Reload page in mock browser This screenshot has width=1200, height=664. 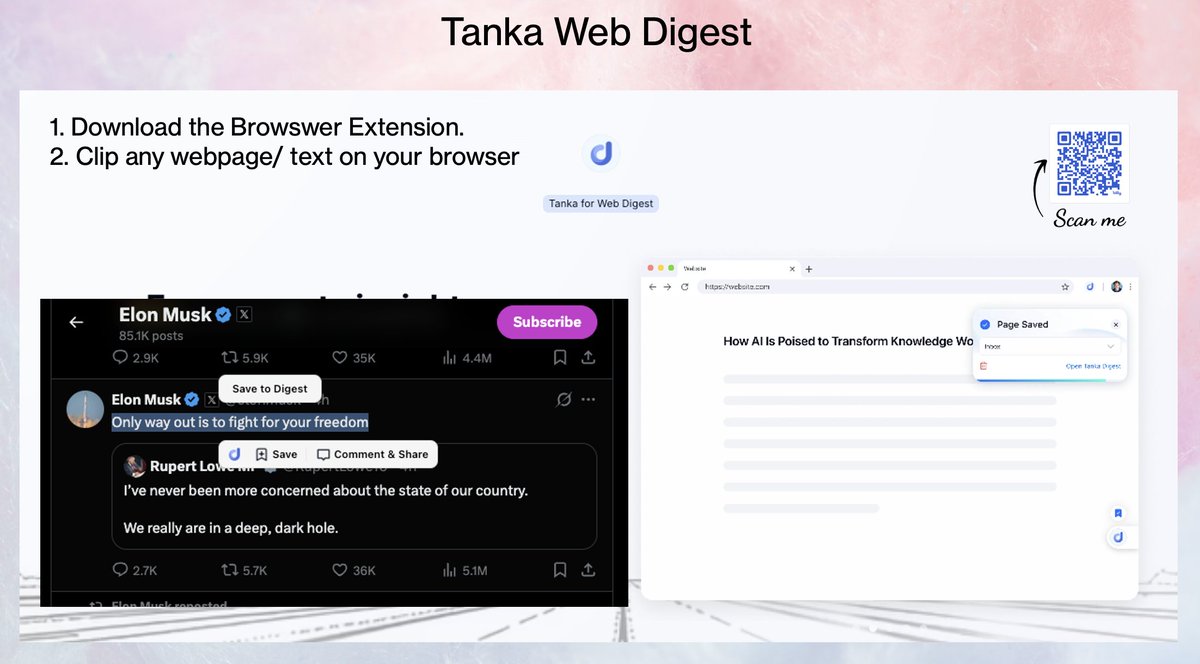[685, 287]
